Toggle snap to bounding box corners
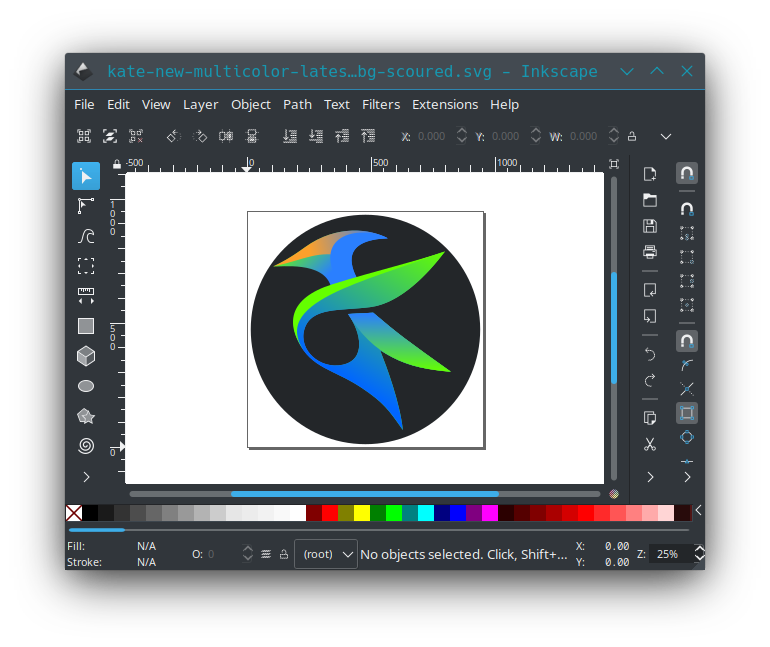 [x=687, y=257]
